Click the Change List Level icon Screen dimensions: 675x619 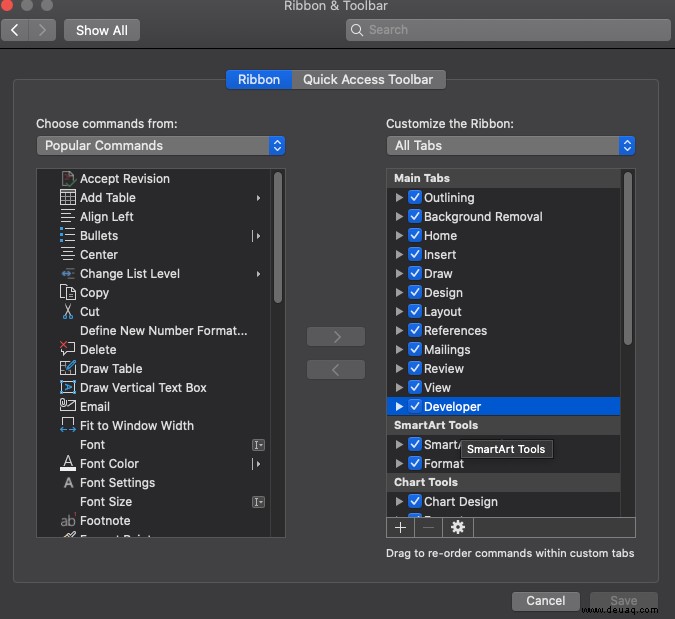(68, 273)
